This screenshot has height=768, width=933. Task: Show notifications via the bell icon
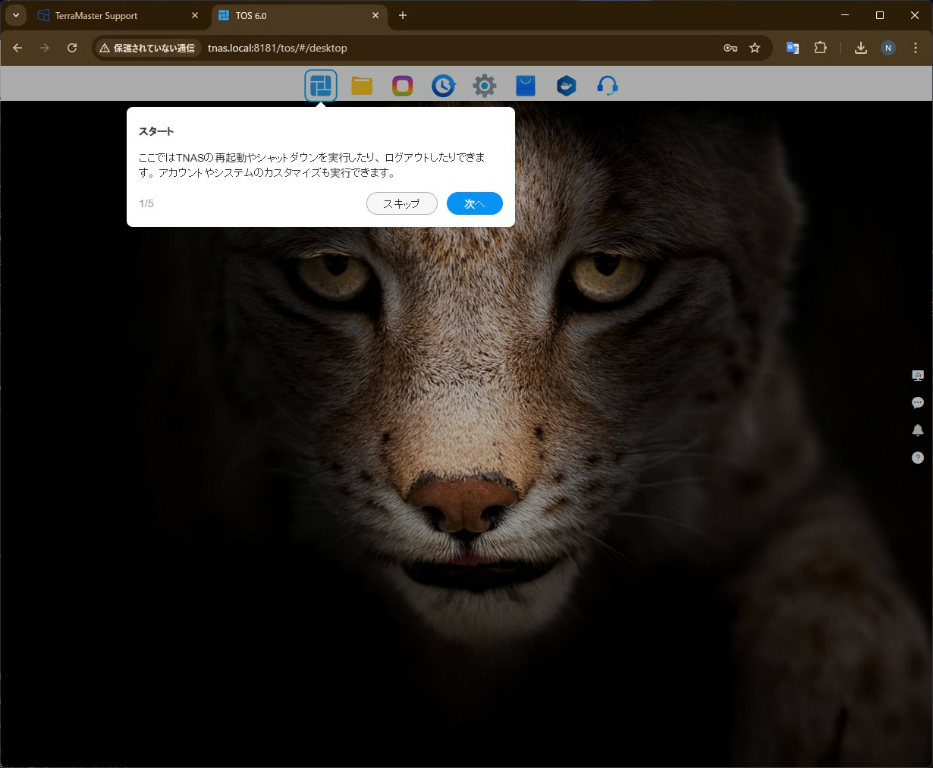(917, 430)
